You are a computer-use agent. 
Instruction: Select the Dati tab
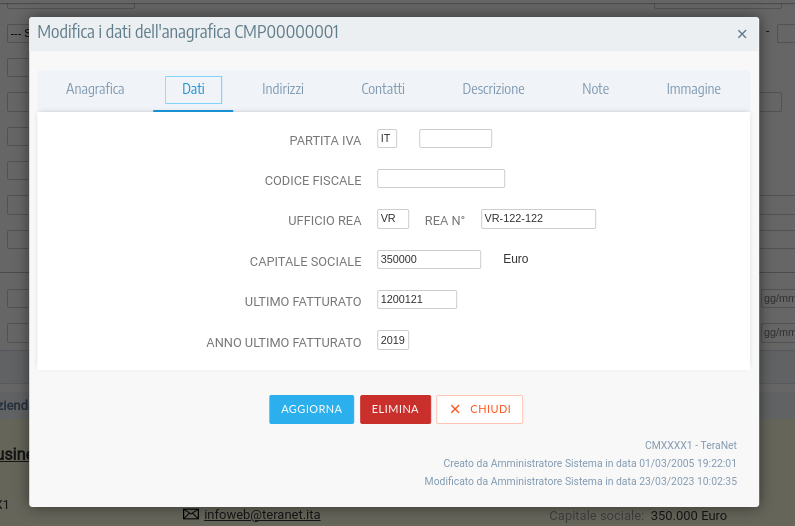tap(193, 89)
